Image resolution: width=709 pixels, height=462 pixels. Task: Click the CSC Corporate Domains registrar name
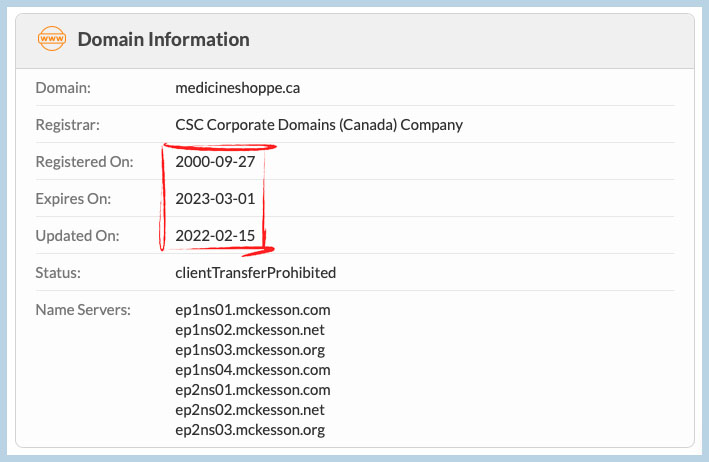[319, 125]
